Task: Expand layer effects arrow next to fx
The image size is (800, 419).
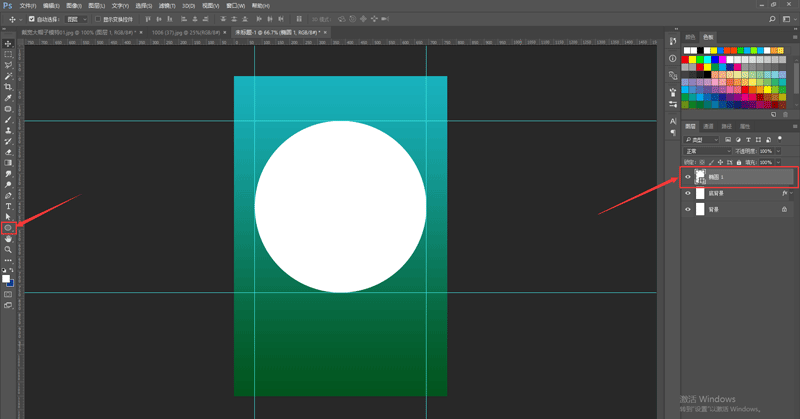Action: pos(791,193)
